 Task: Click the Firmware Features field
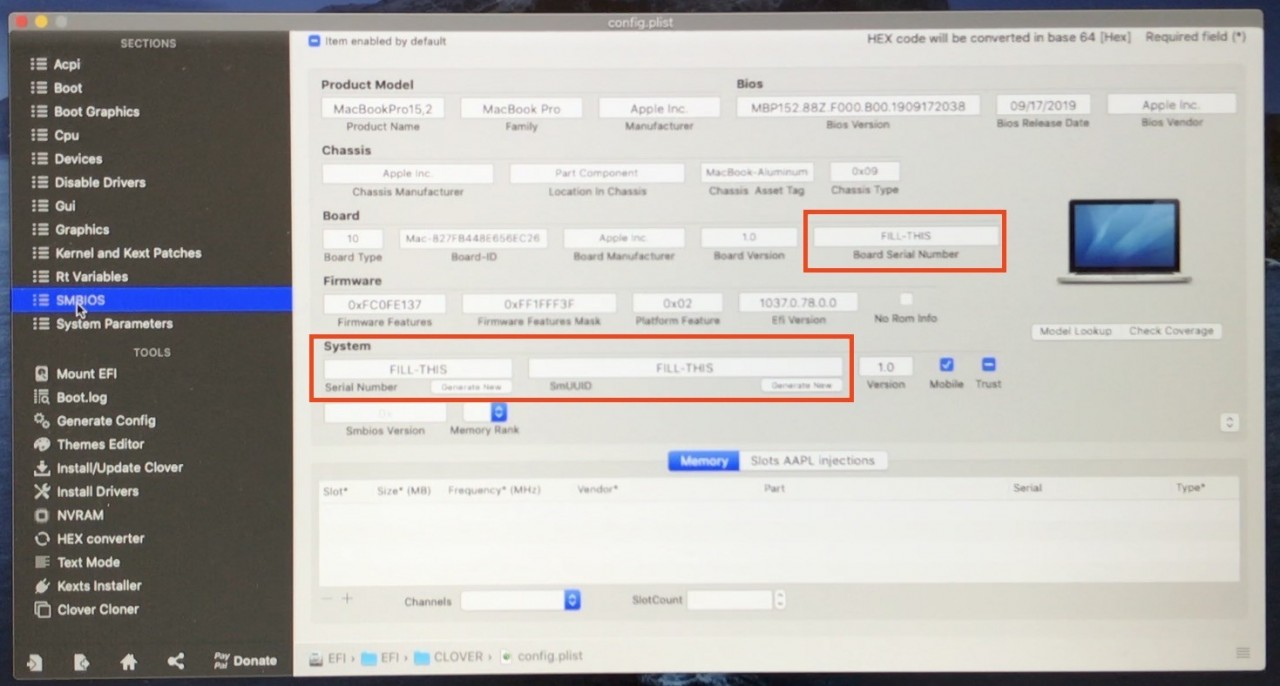pos(385,303)
